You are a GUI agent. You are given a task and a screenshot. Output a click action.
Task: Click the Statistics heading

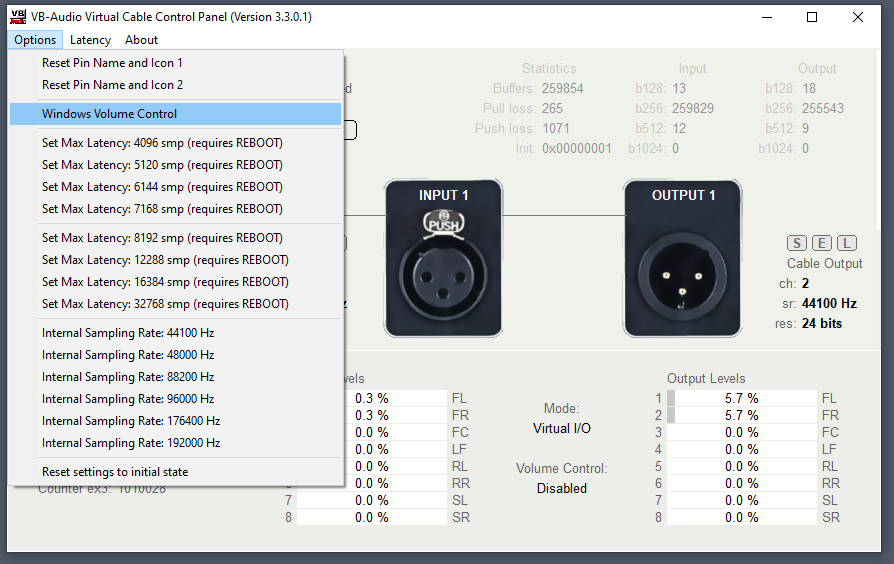pos(549,68)
